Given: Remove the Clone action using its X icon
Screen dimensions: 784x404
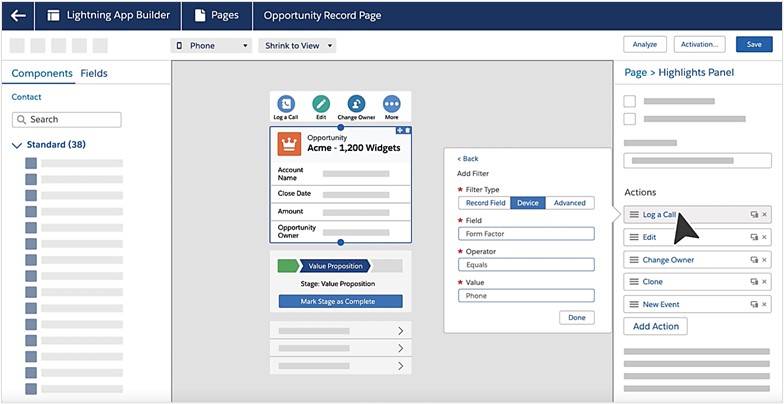Looking at the screenshot, I should (x=765, y=282).
